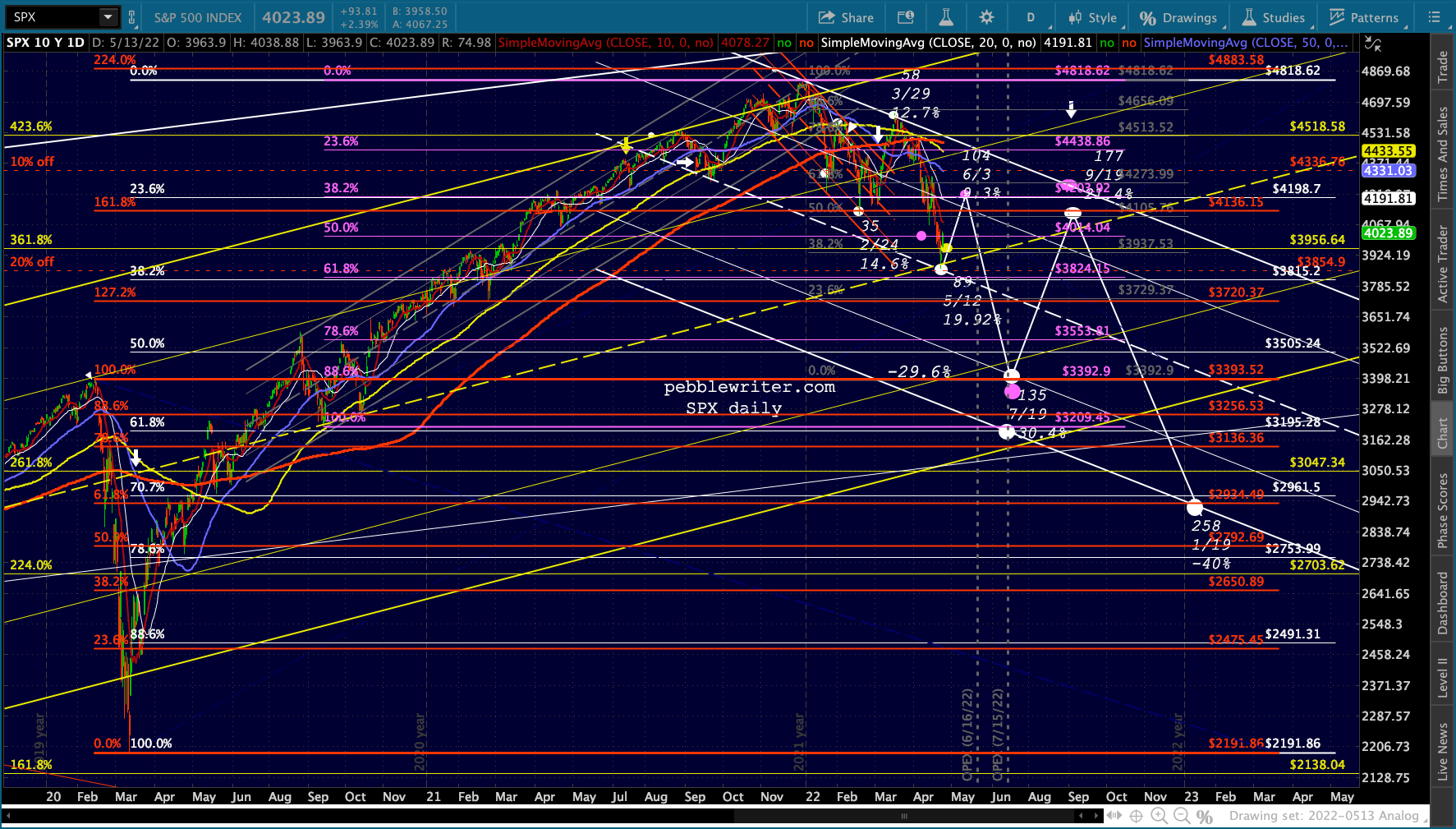Click the S&P 500 INDEX description
Screen dimensions: 1456x829
(198, 17)
